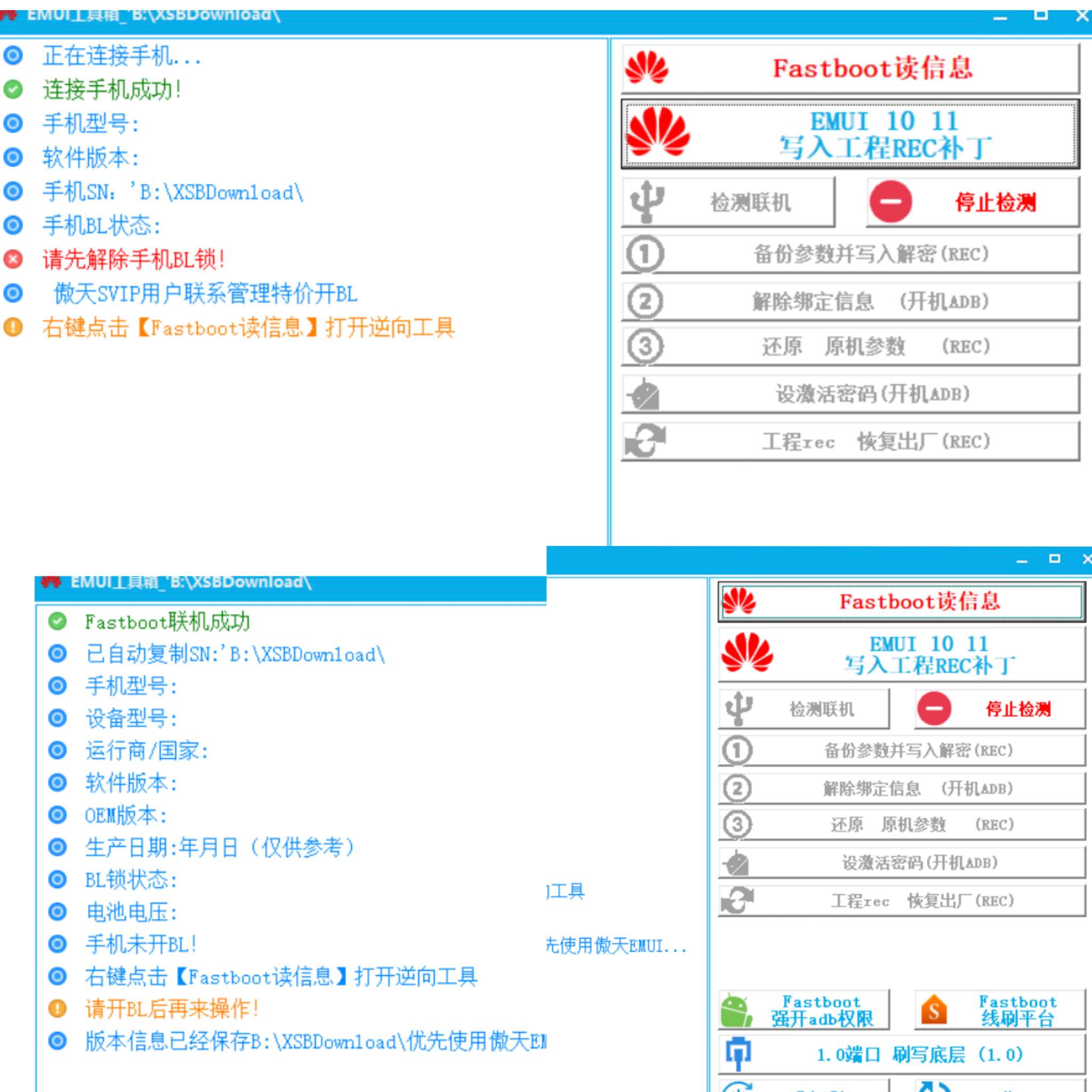Image resolution: width=1092 pixels, height=1092 pixels.
Task: Click circled 1 icon in top window
Action: 645,254
